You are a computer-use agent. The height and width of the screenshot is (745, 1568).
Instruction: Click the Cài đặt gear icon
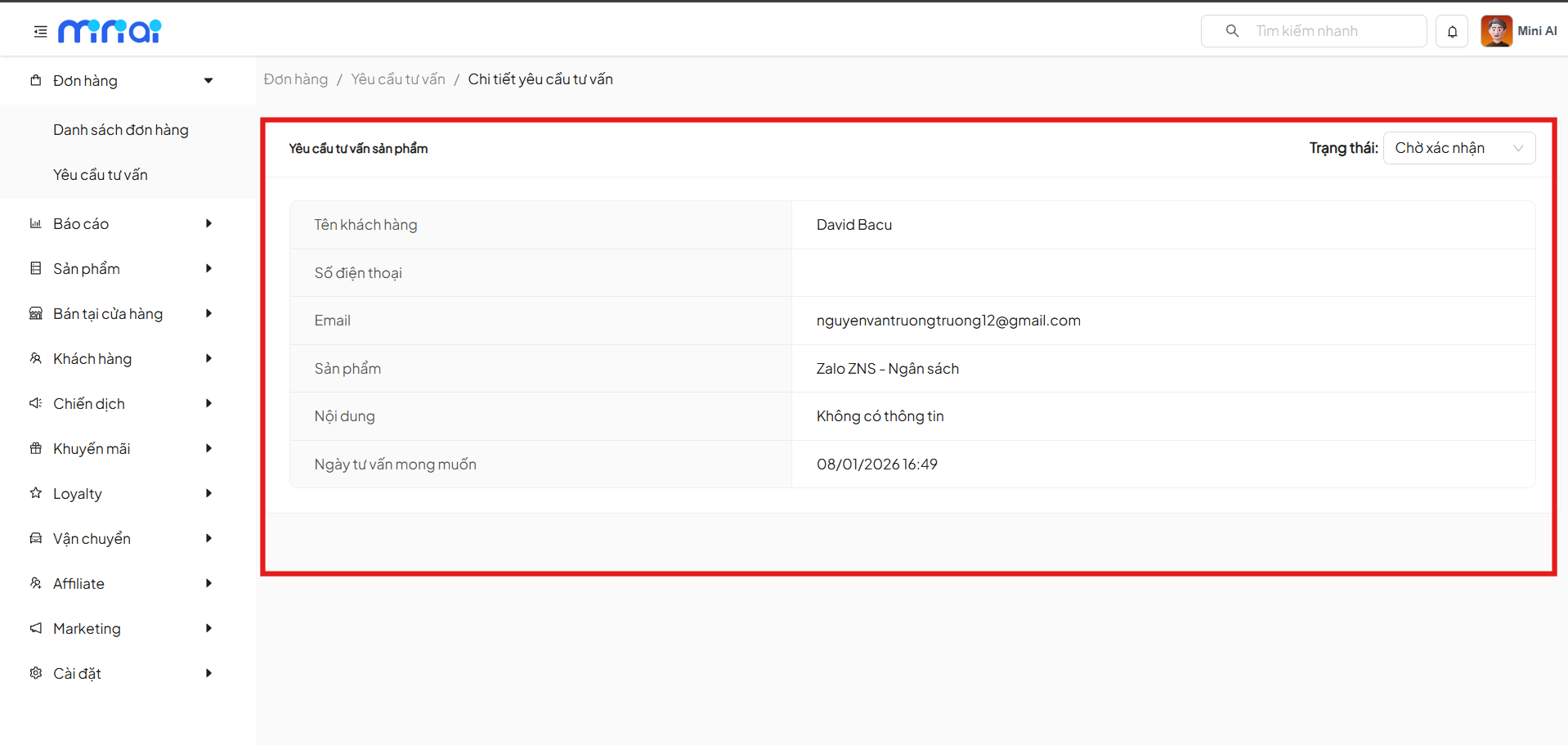point(36,673)
